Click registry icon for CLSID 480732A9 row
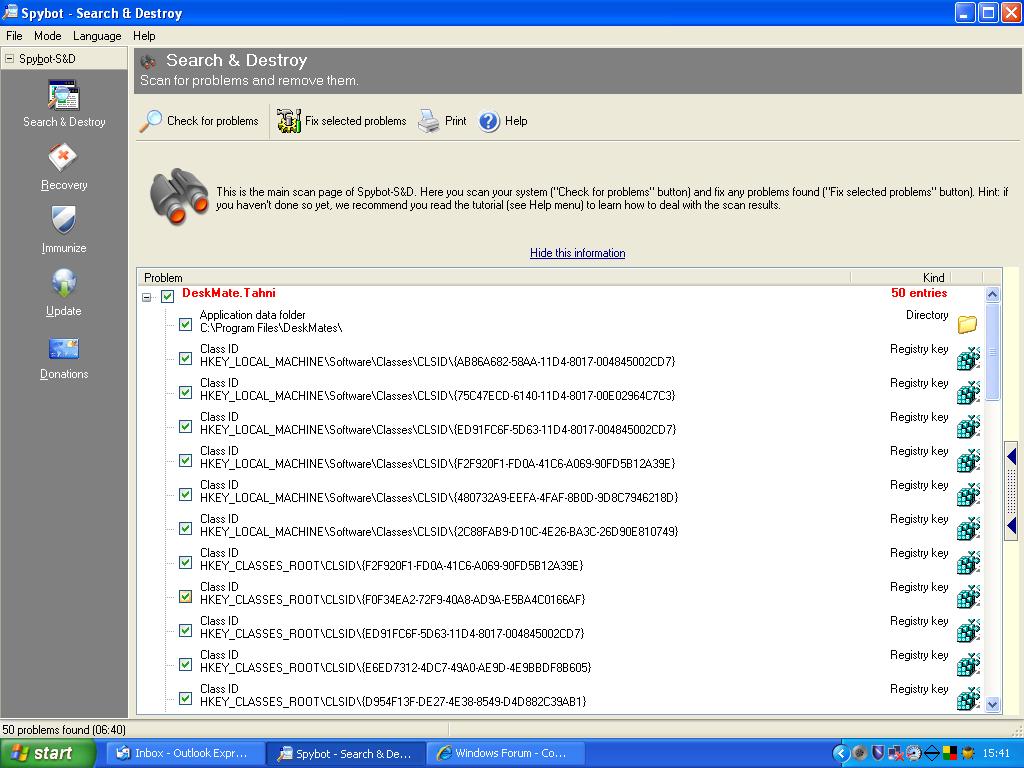1024x768 pixels. click(x=968, y=494)
